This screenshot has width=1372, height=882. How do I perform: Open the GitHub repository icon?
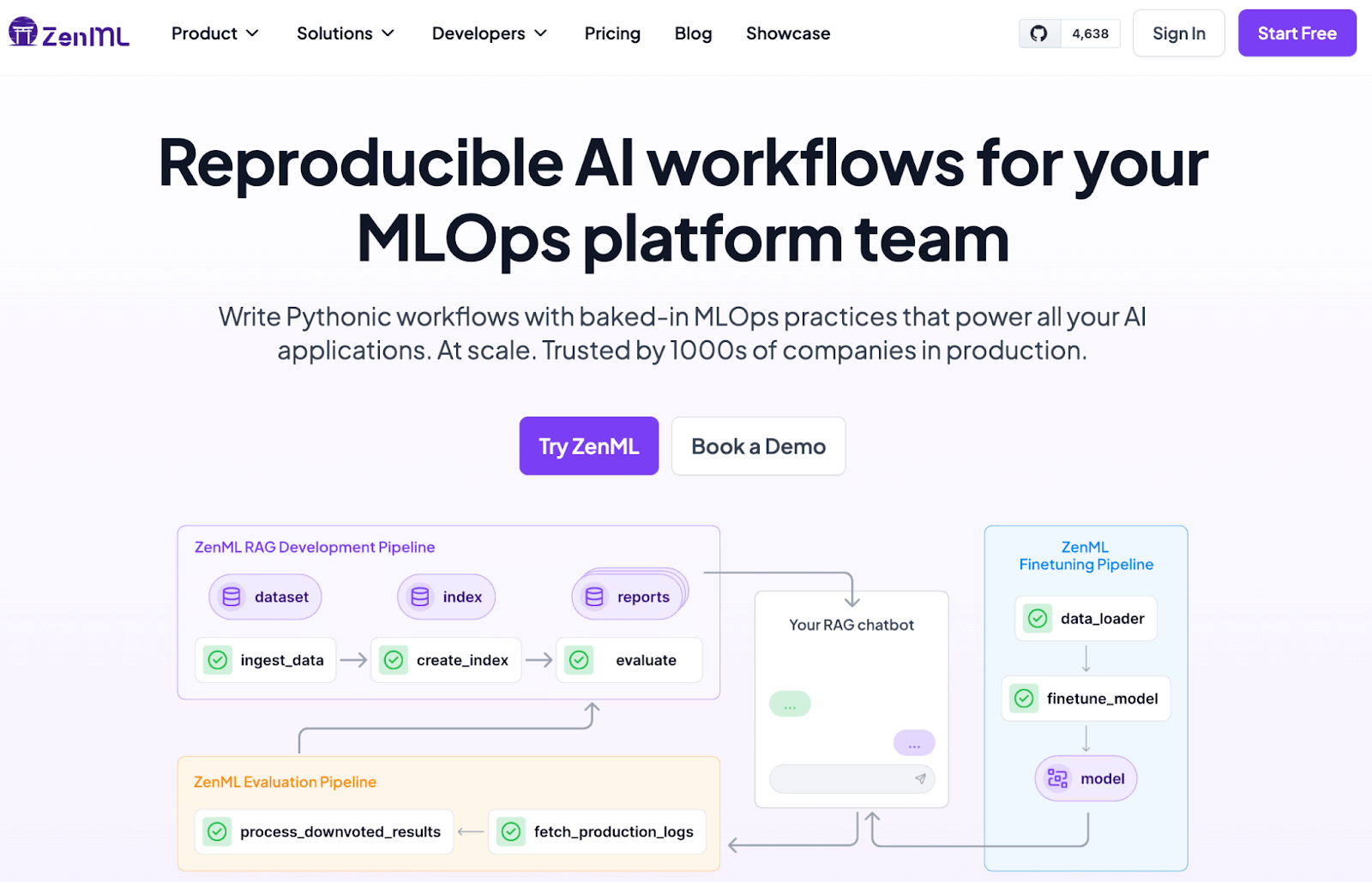point(1039,33)
